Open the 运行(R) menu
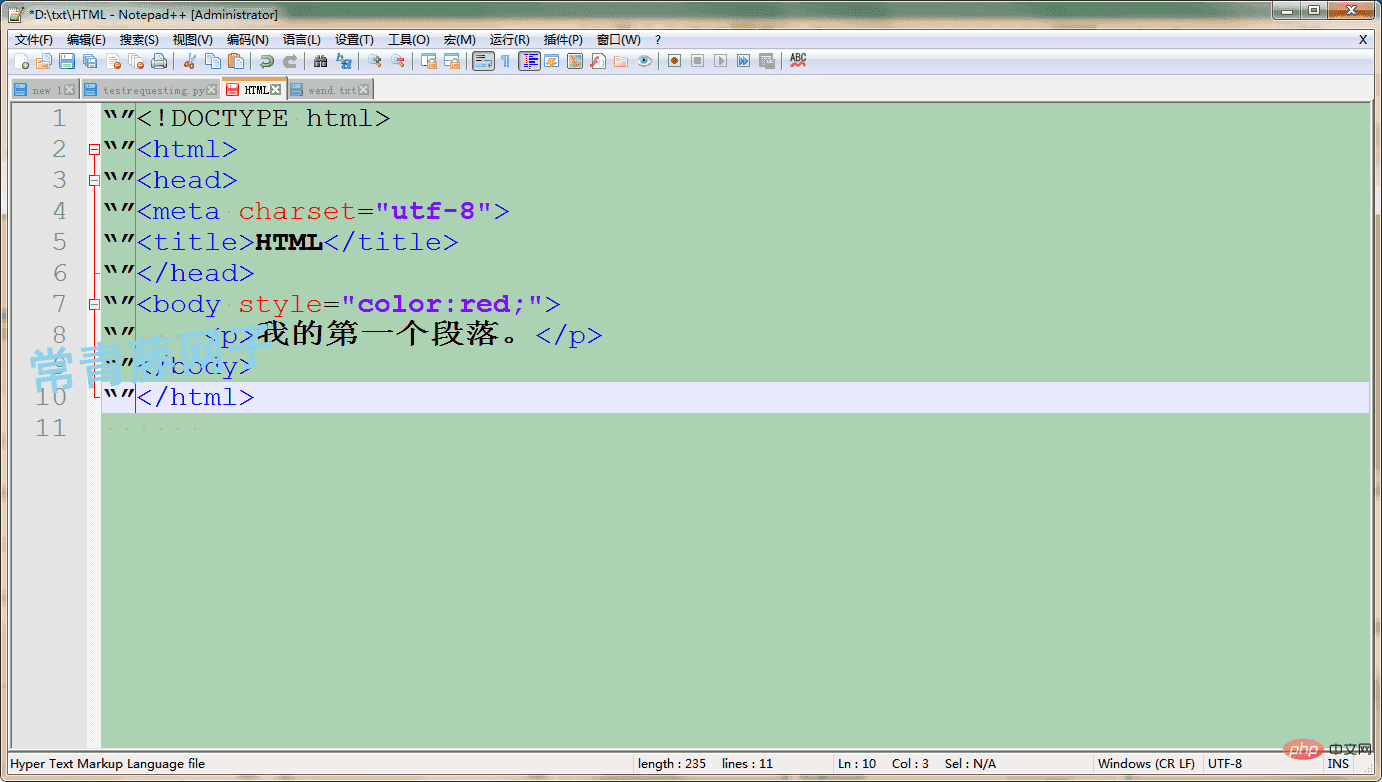 pos(509,40)
